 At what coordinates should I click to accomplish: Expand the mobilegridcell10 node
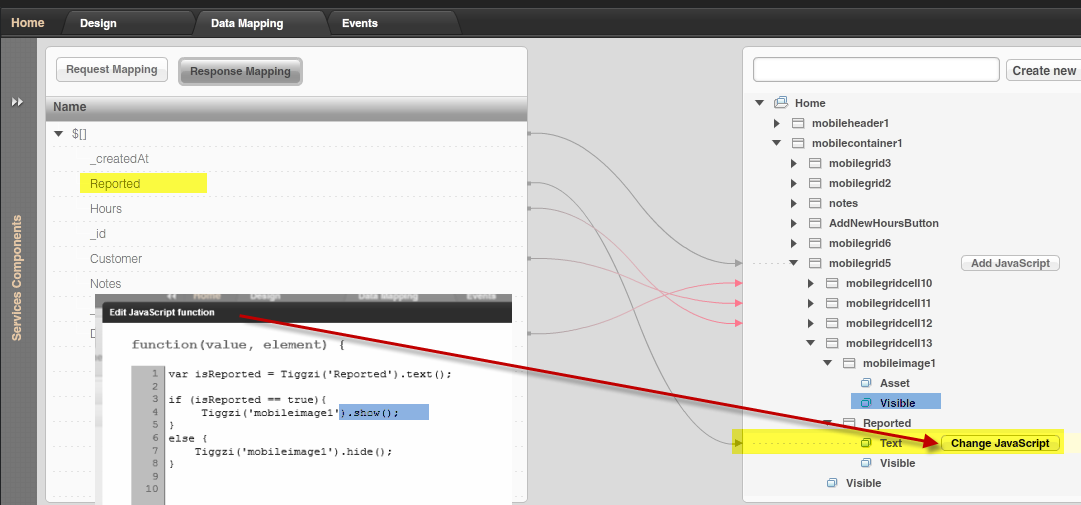(810, 283)
